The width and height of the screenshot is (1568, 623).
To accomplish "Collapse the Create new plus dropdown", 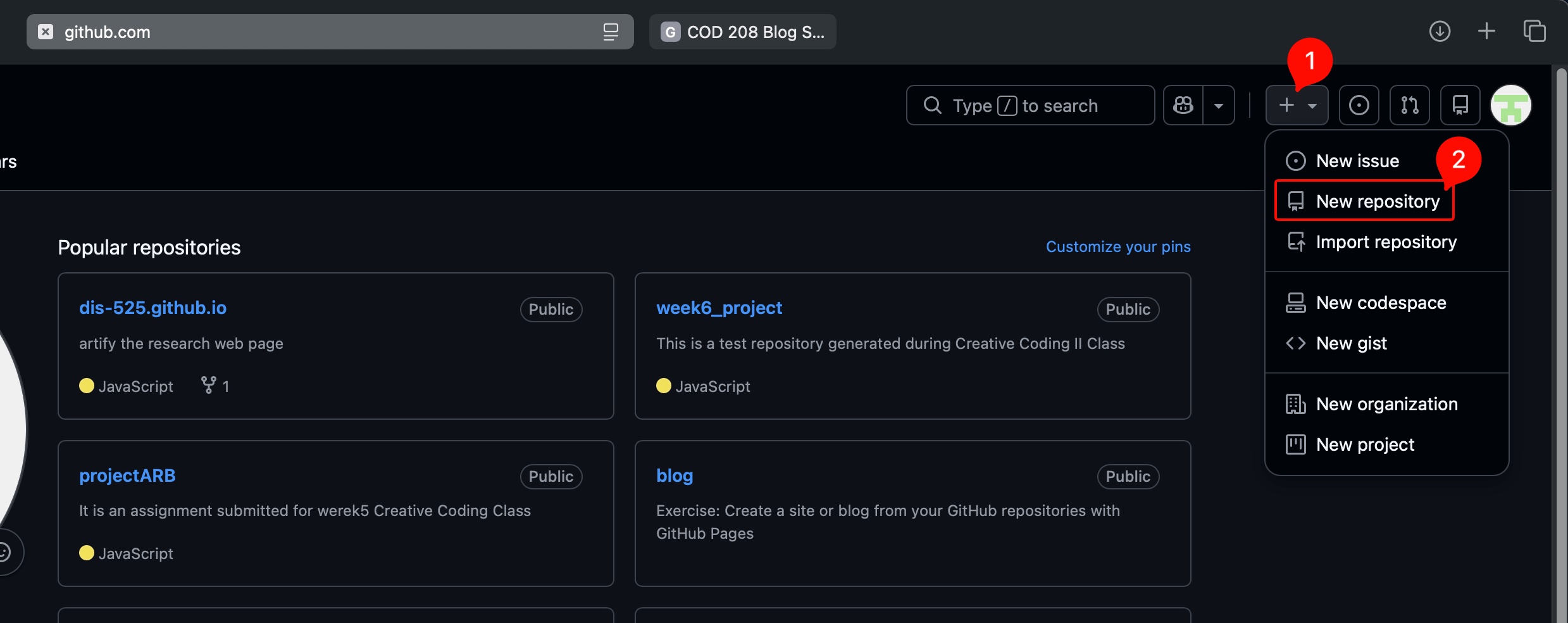I will [1297, 105].
